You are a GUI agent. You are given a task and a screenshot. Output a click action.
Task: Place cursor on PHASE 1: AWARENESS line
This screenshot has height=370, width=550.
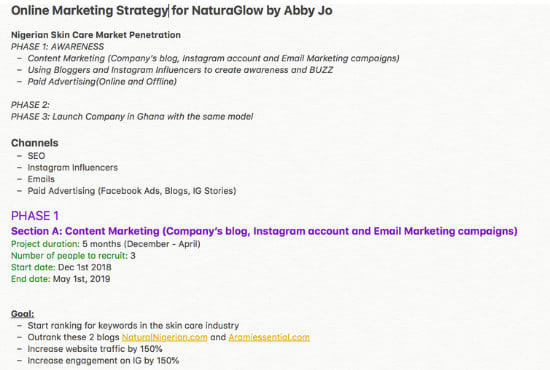point(58,46)
